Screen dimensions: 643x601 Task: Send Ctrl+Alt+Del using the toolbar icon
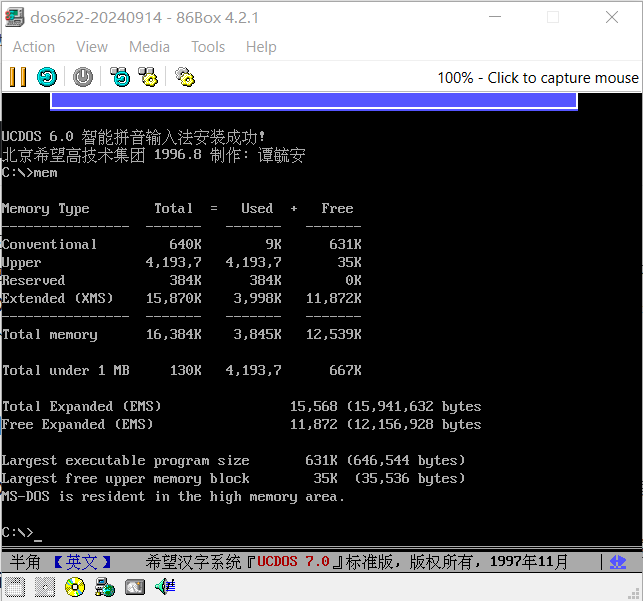point(120,77)
